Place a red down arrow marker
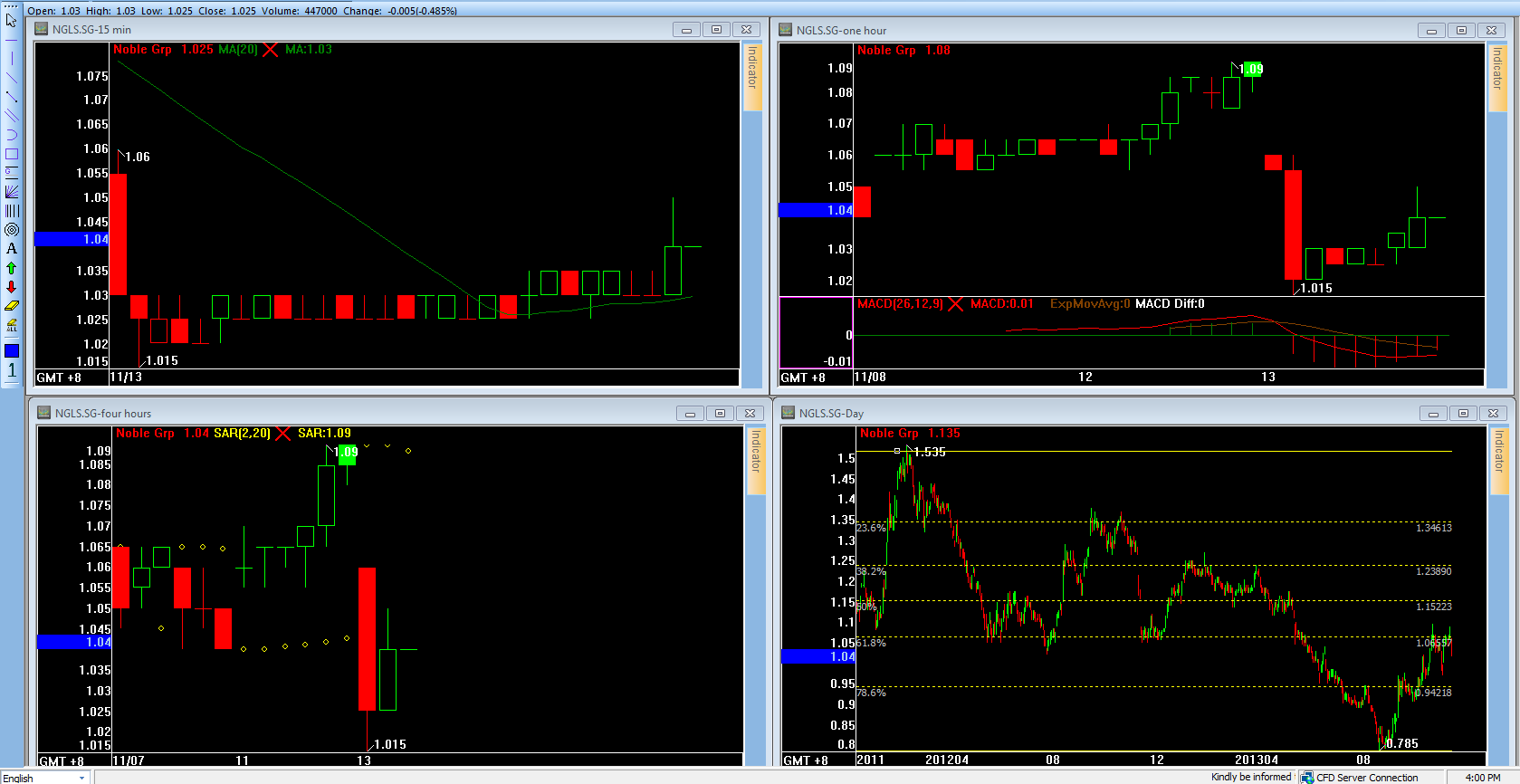Image resolution: width=1520 pixels, height=784 pixels. pos(11,287)
